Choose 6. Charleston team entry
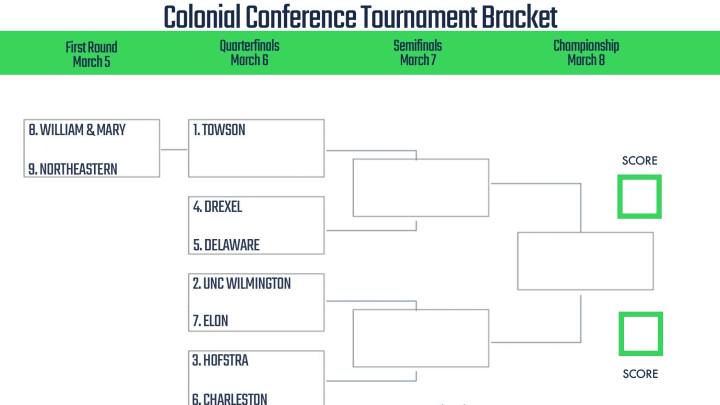Viewport: 720px width, 405px height. pyautogui.click(x=229, y=398)
